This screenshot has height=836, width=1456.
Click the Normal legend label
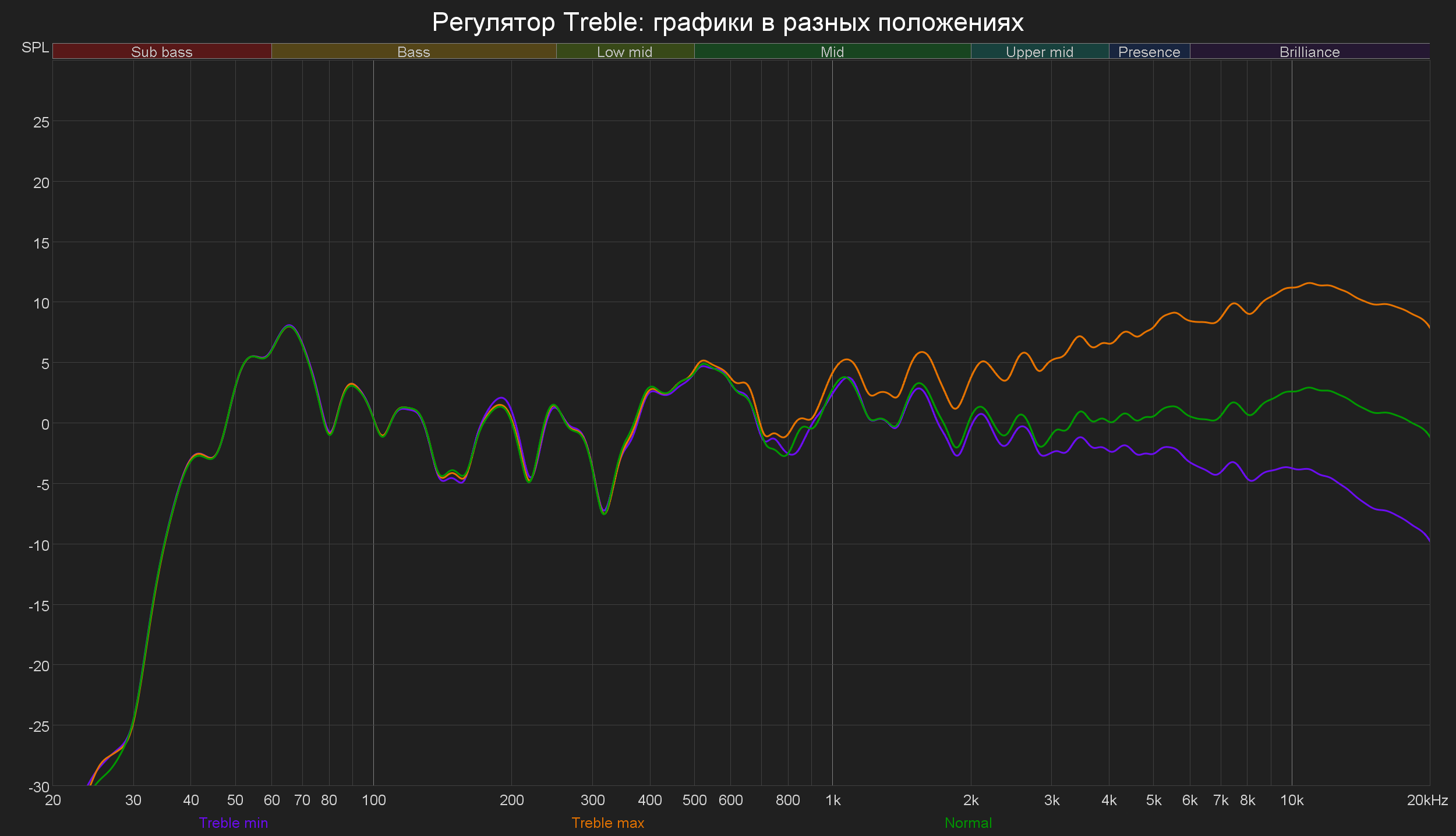pyautogui.click(x=968, y=823)
